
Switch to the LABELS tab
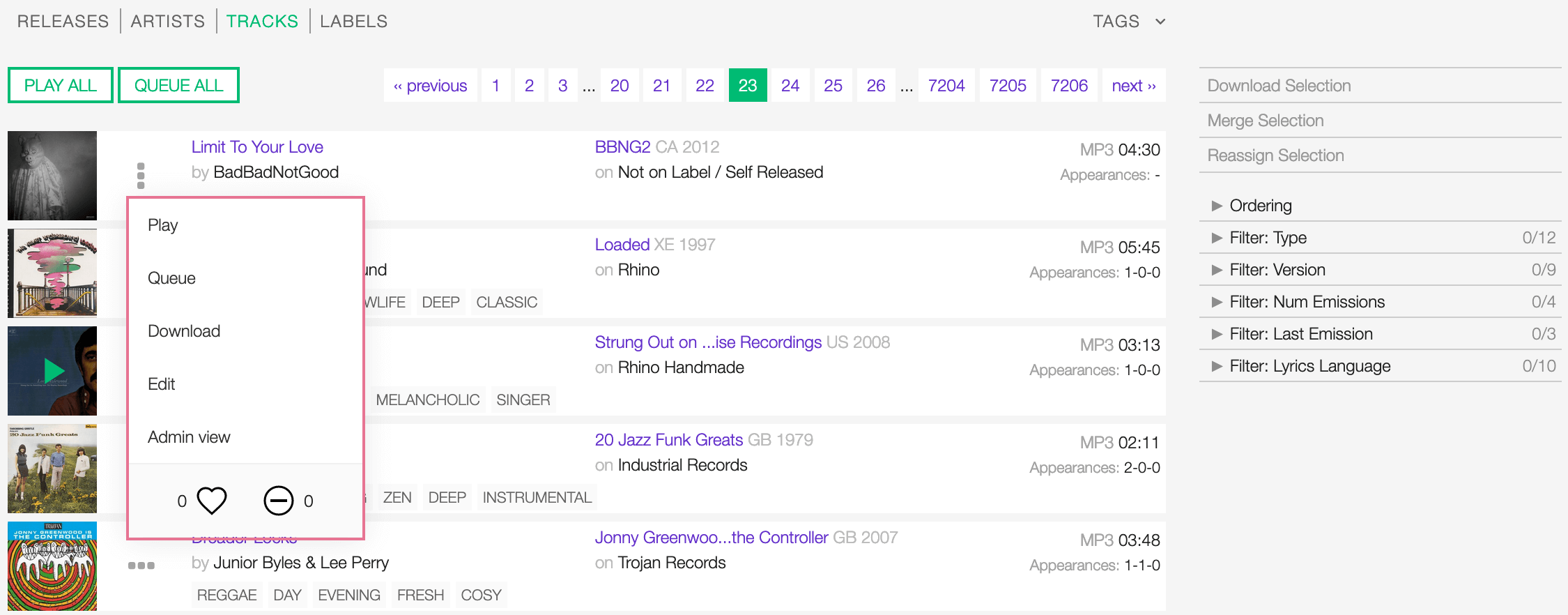(353, 22)
